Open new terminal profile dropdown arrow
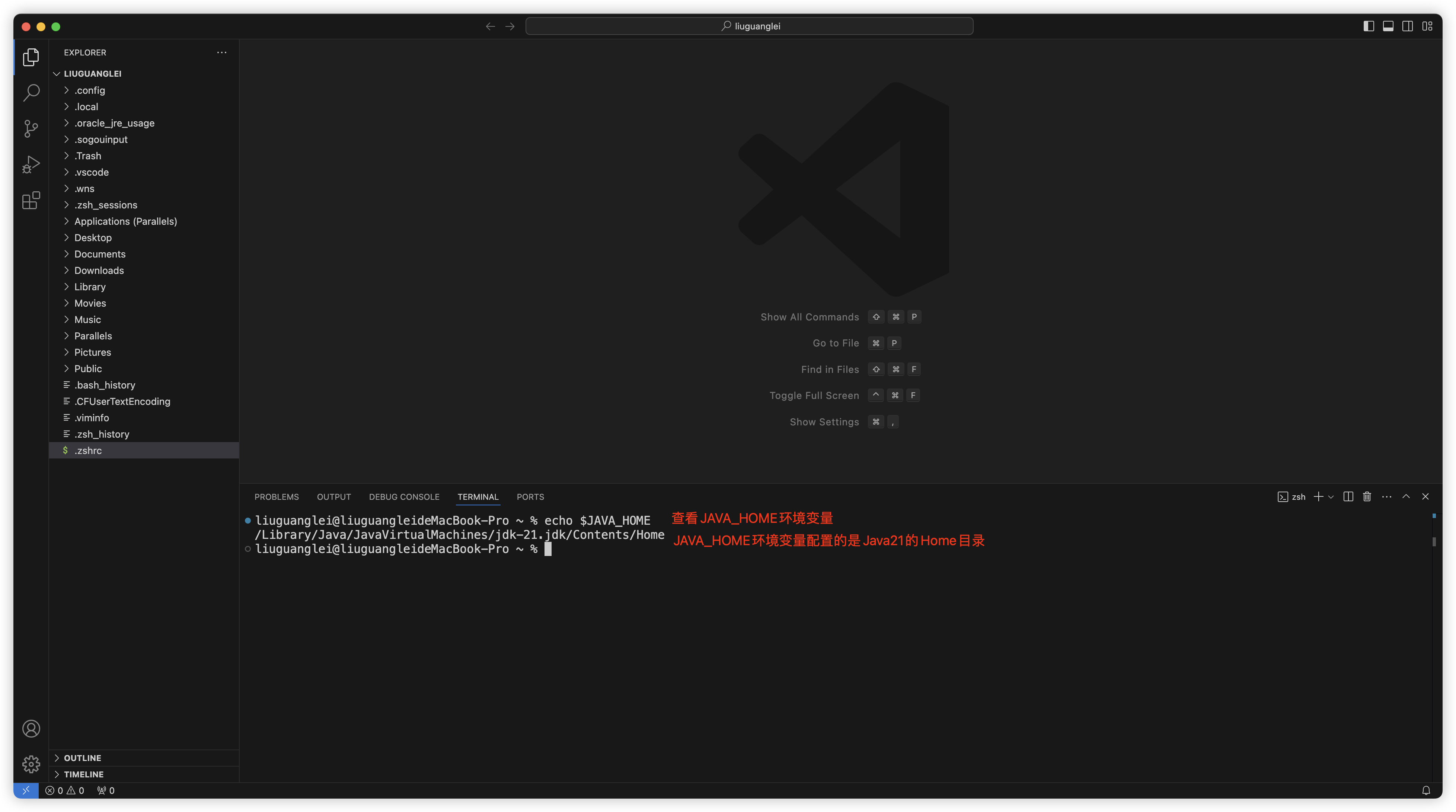Screen dimensions: 1456x812 pos(1331,497)
